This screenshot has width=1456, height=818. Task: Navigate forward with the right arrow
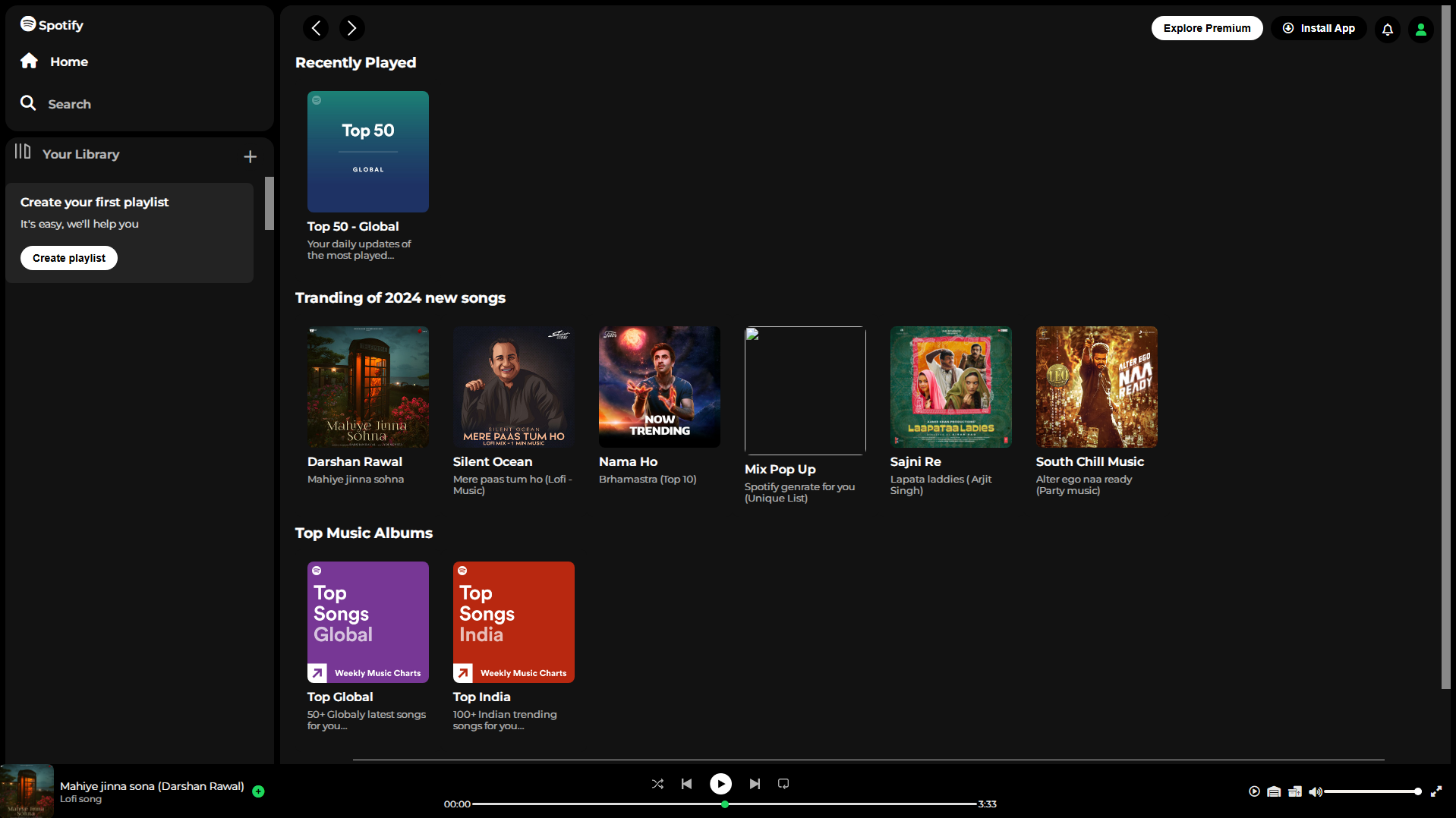pos(351,28)
